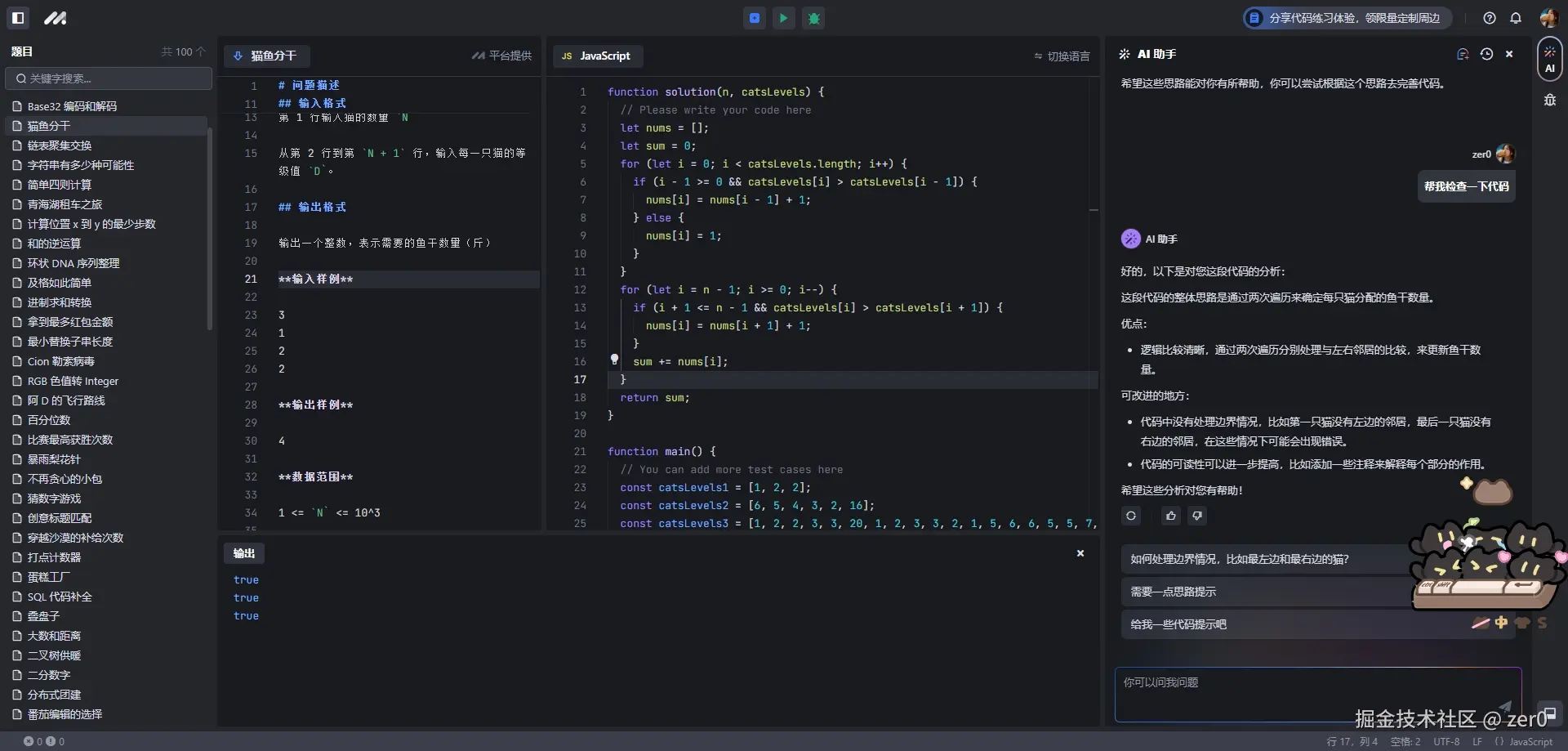This screenshot has width=1568, height=751.
Task: Toggle the left sidebar panel
Action: coord(18,18)
